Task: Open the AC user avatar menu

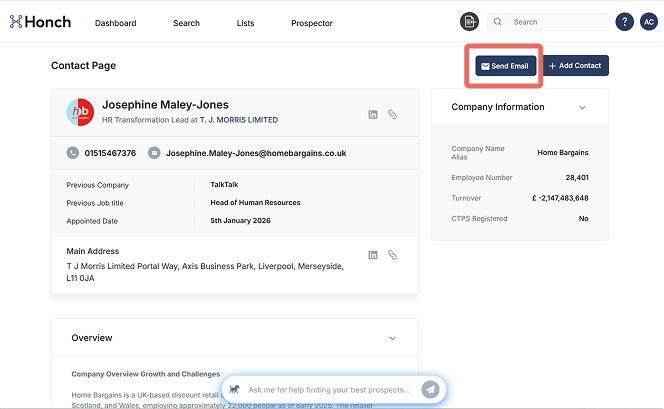Action: tap(648, 22)
